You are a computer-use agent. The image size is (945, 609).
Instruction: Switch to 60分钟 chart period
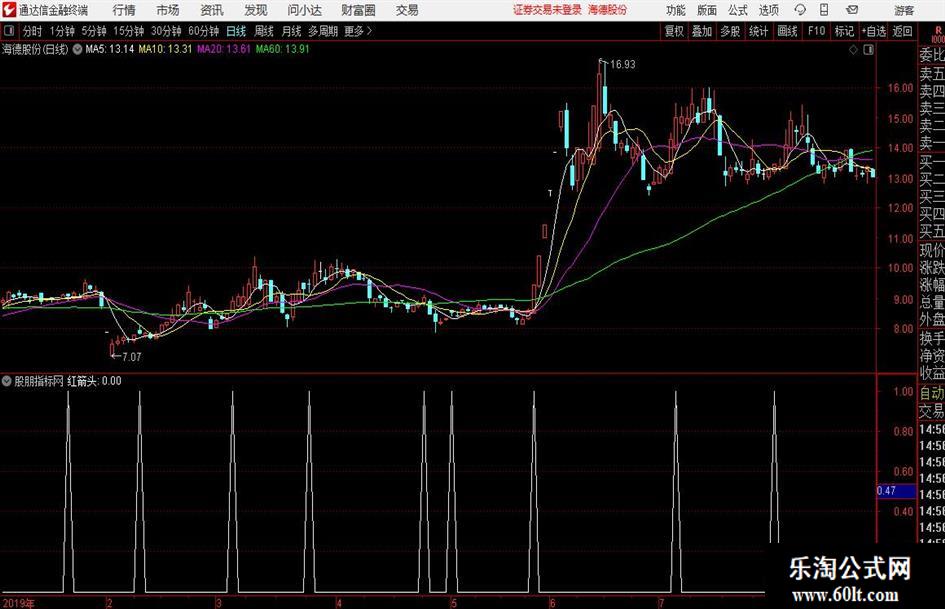tap(203, 31)
